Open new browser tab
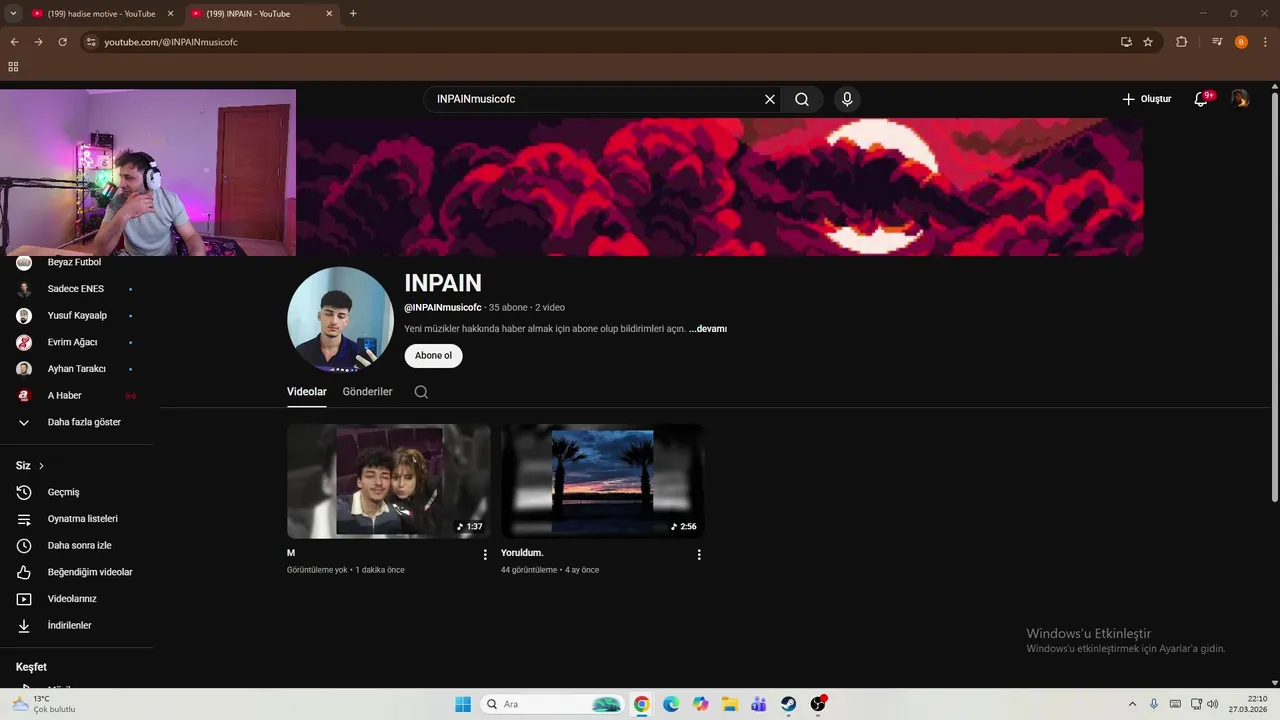 (353, 14)
